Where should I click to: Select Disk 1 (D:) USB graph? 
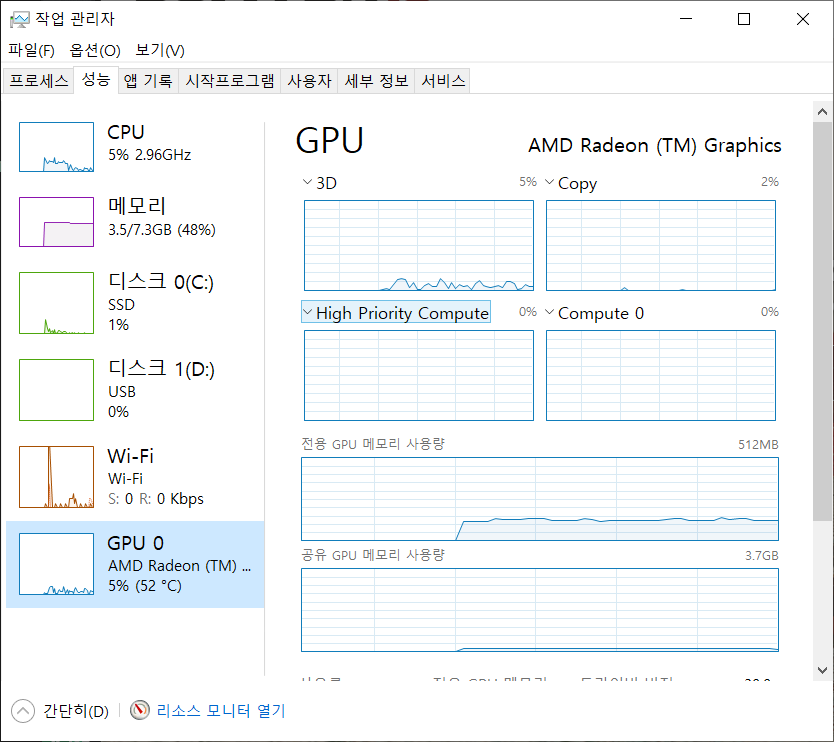tap(56, 390)
